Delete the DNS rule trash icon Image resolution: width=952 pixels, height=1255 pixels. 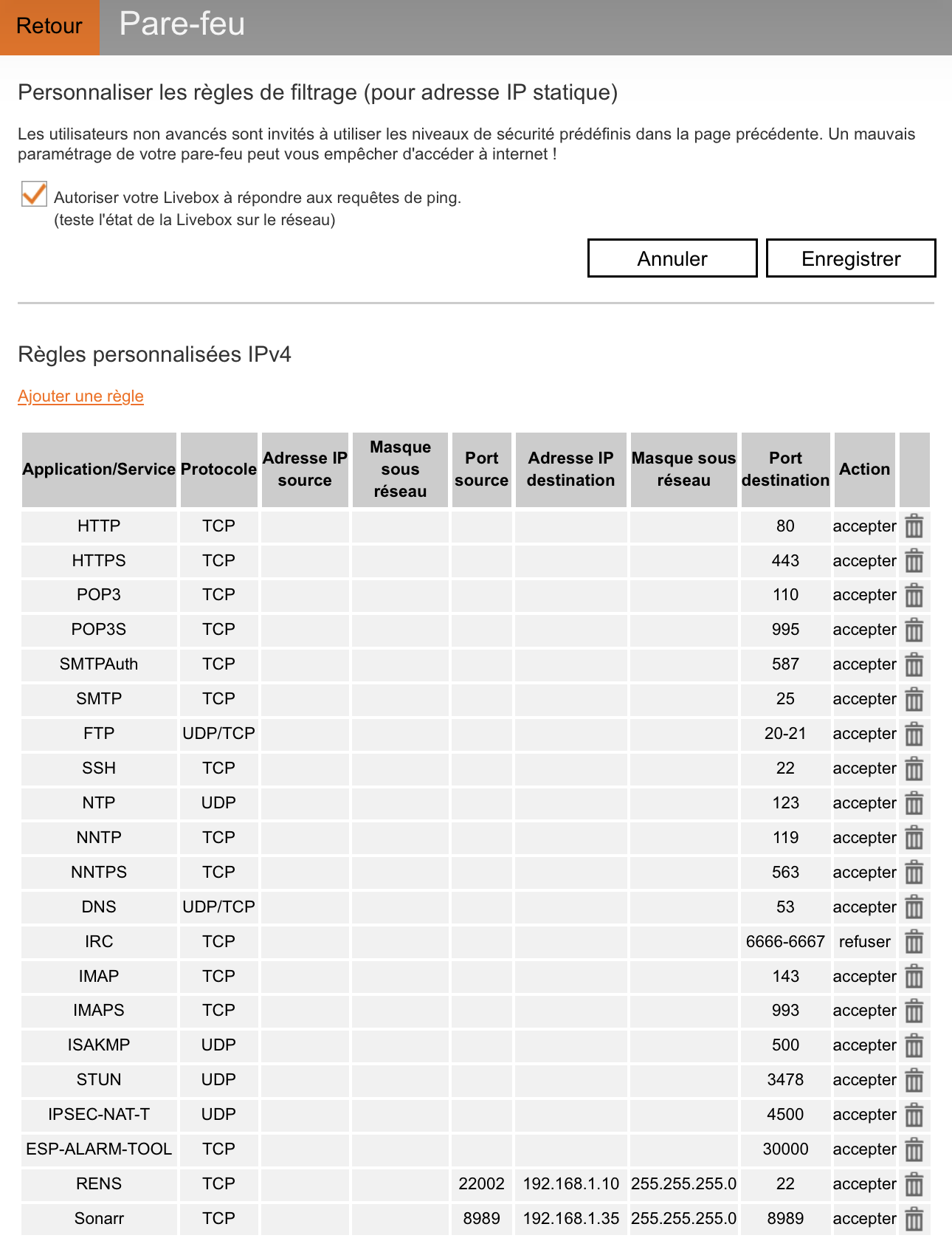click(x=914, y=907)
